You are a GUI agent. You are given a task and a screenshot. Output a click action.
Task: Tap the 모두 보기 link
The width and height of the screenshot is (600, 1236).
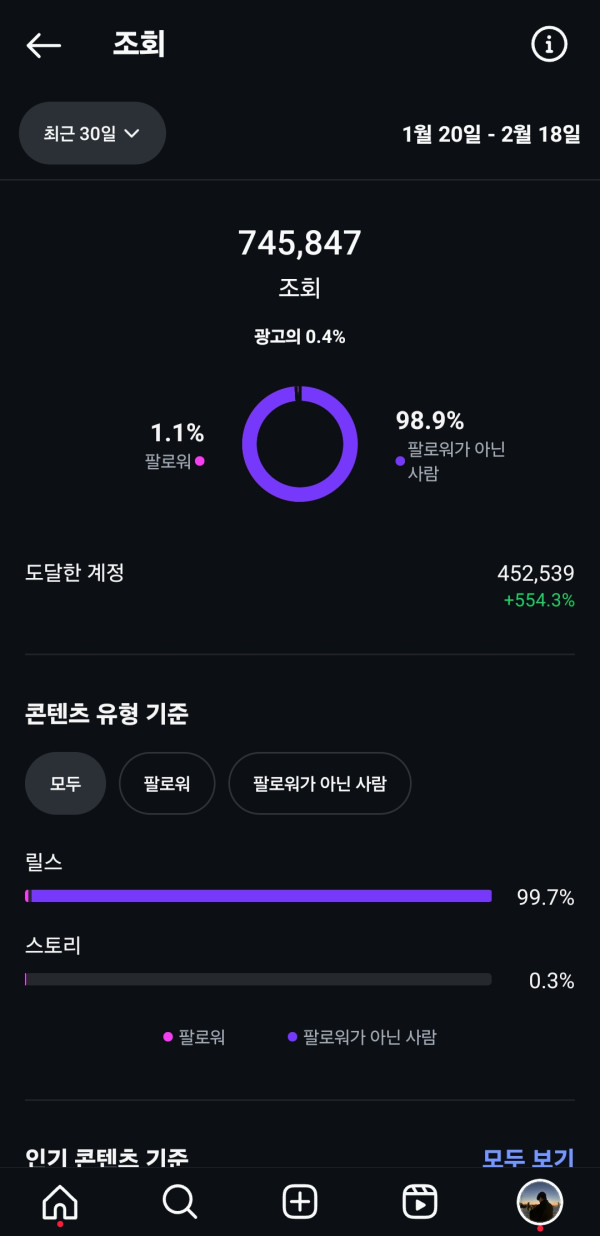tap(528, 1158)
